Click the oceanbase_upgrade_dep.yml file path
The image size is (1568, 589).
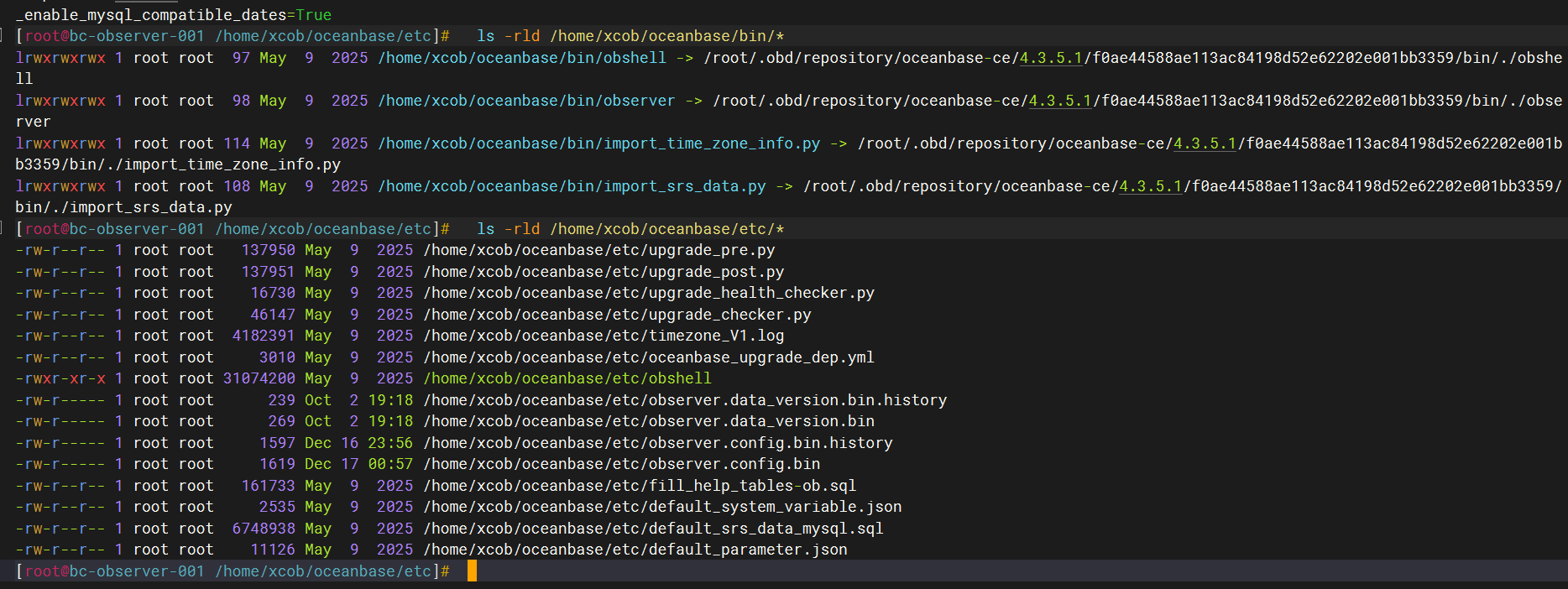click(x=649, y=357)
